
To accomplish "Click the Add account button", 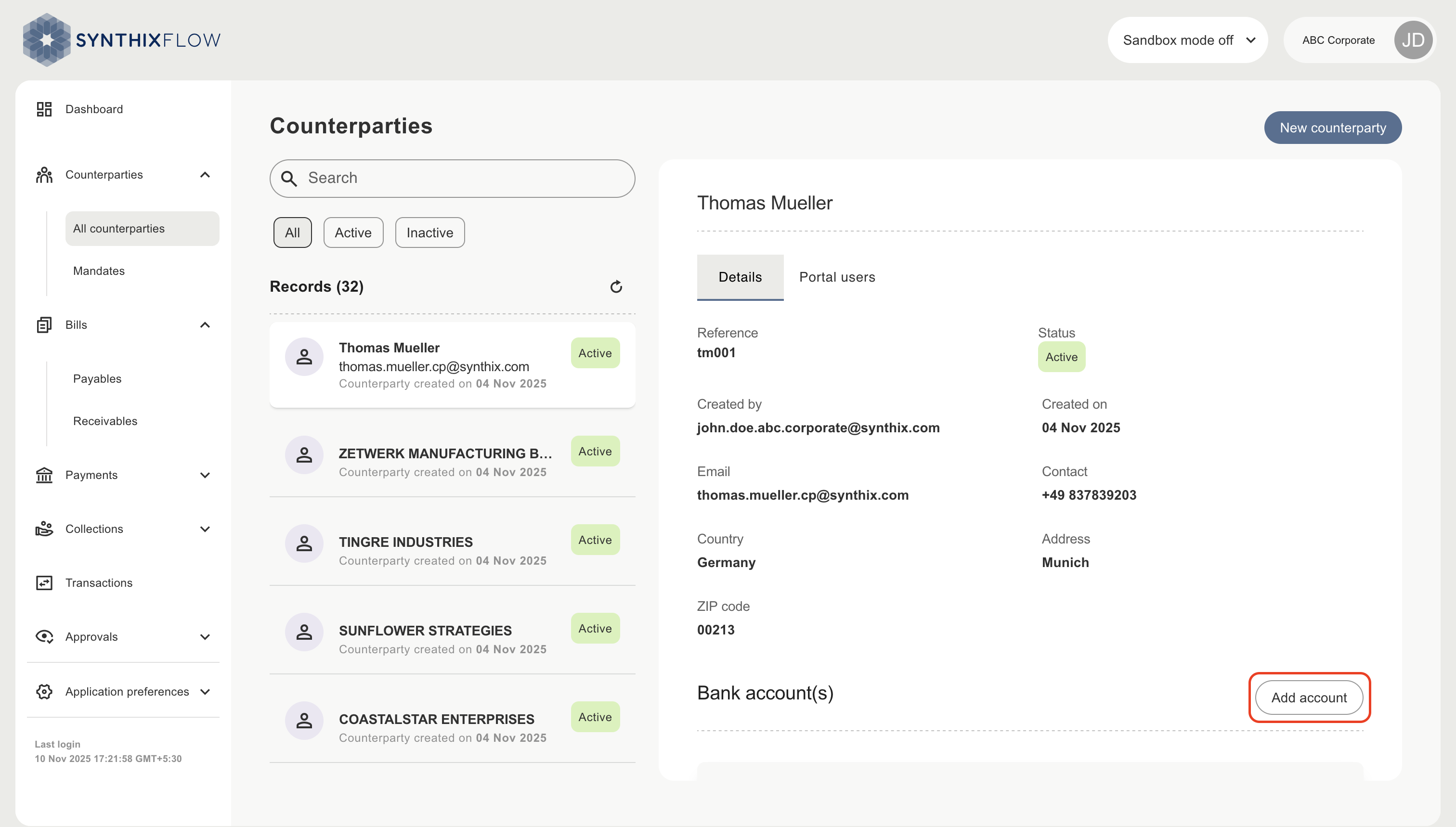I will [1309, 698].
